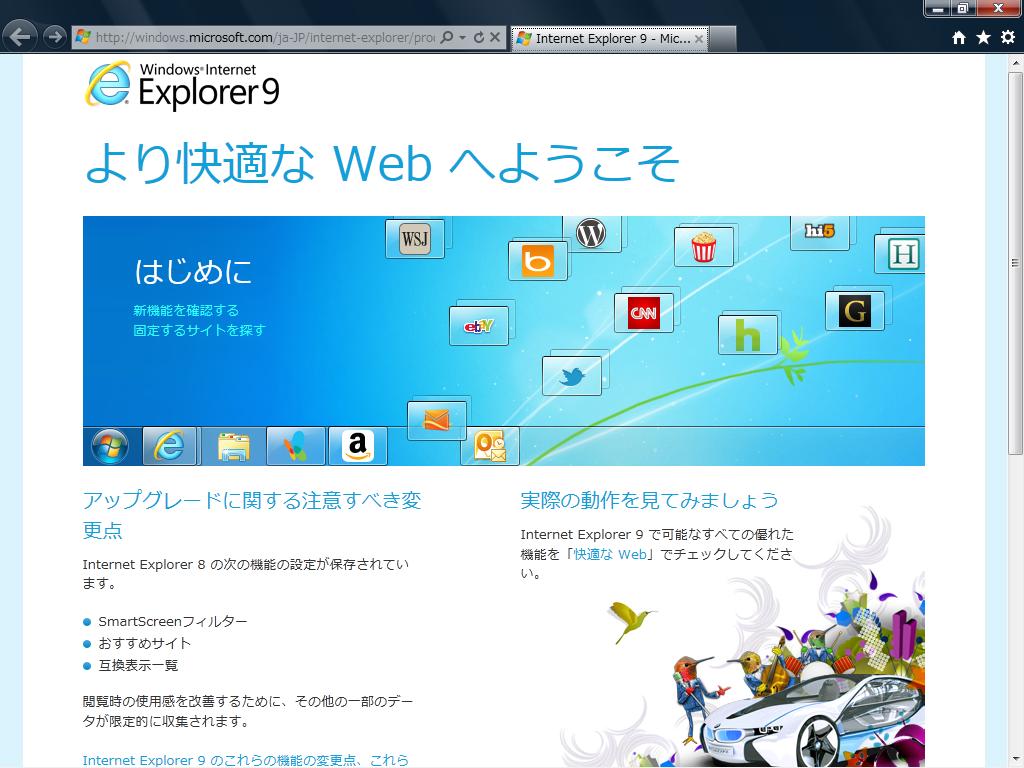
Task: Open the 快適な Web link
Action: (610, 554)
